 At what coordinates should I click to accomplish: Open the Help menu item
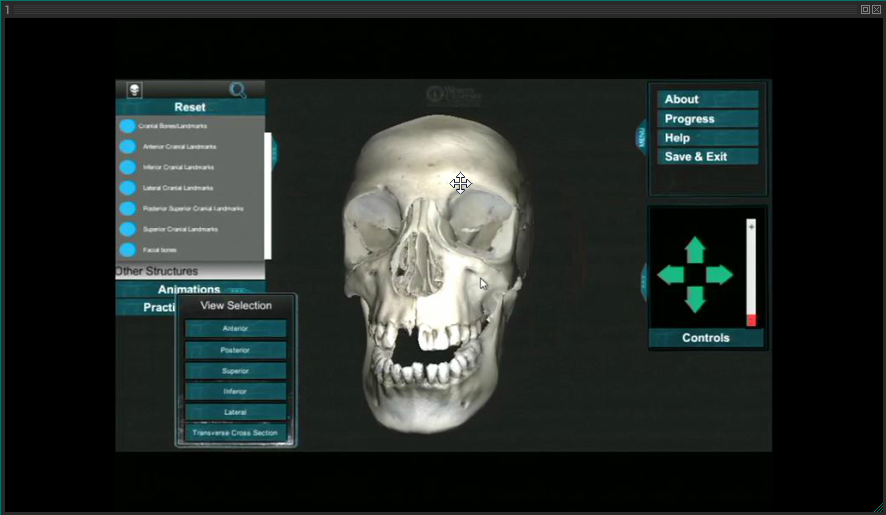707,138
